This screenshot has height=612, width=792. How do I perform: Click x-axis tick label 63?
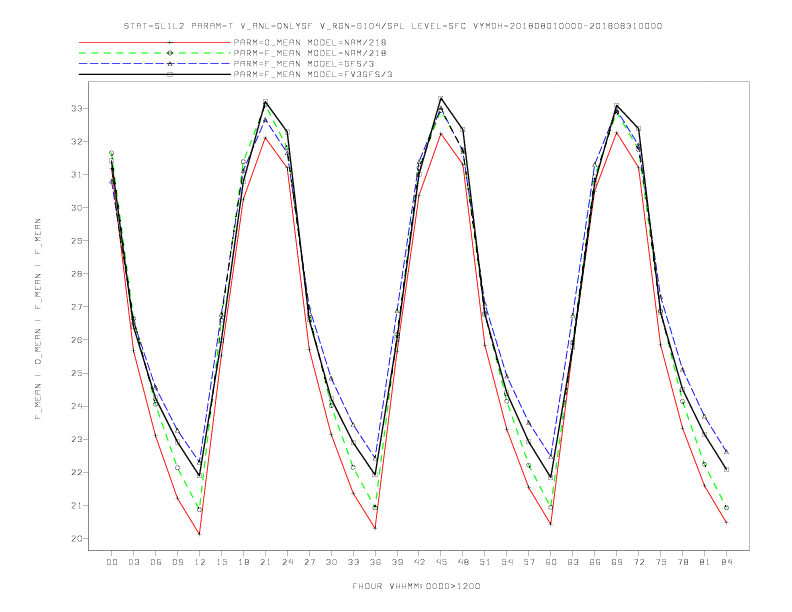[573, 562]
